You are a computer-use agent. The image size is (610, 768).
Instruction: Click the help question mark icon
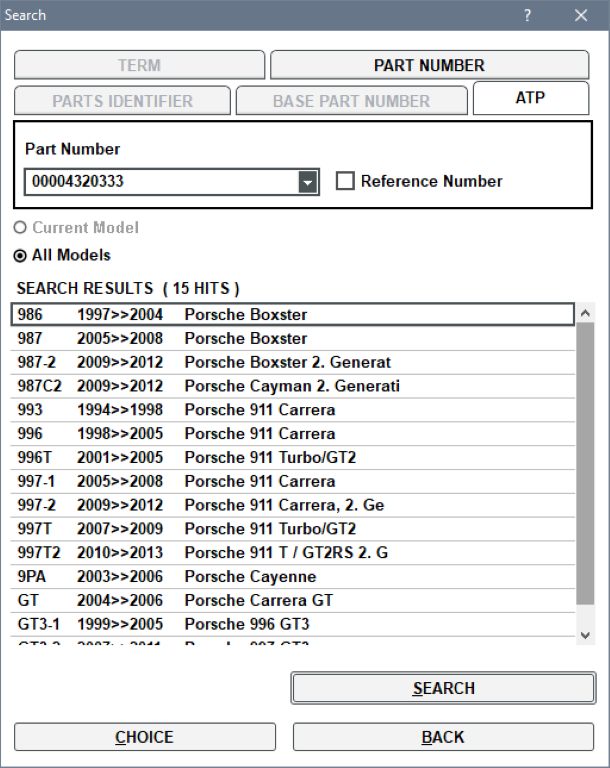[527, 15]
